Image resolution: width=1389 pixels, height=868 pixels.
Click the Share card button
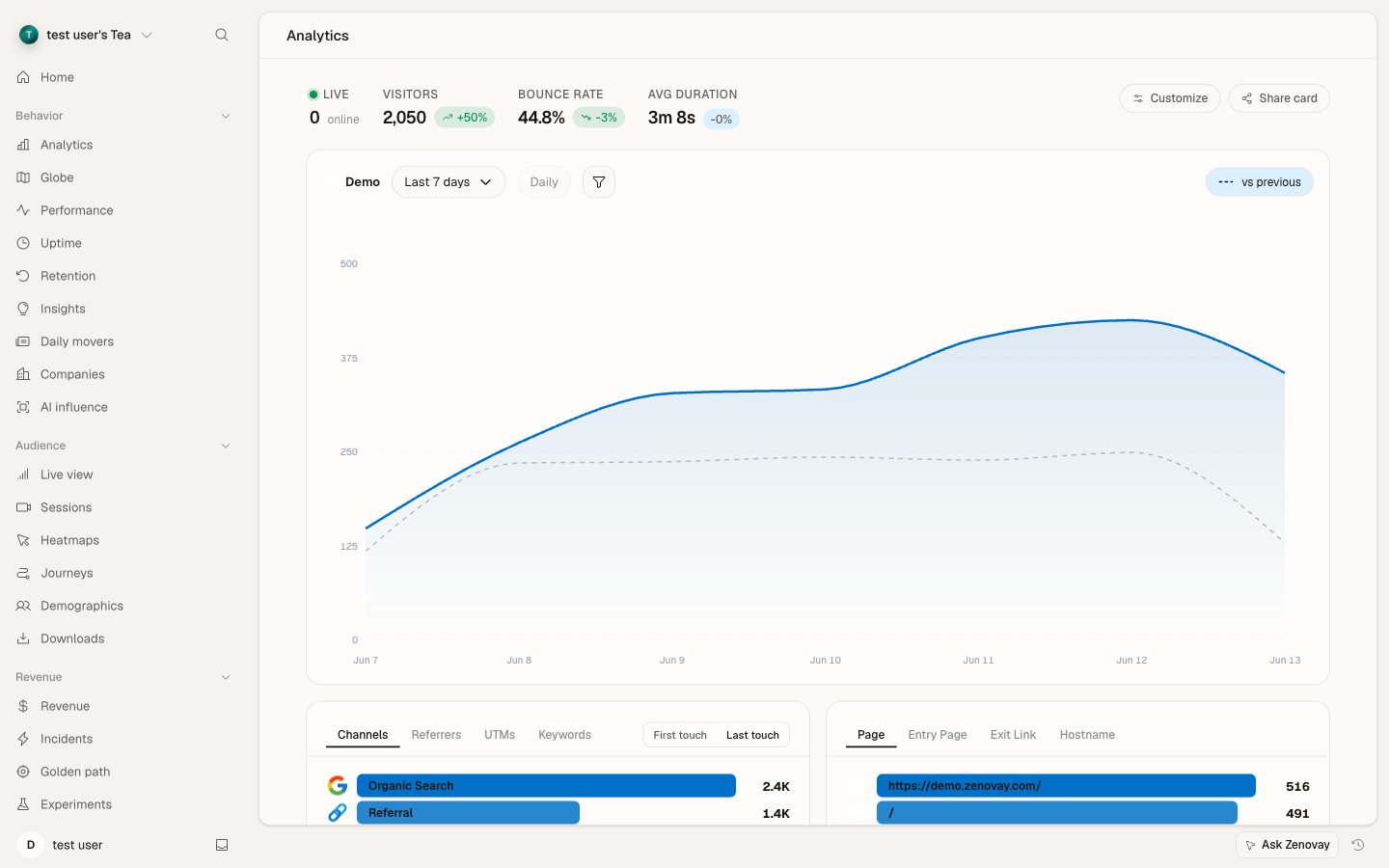click(x=1279, y=98)
